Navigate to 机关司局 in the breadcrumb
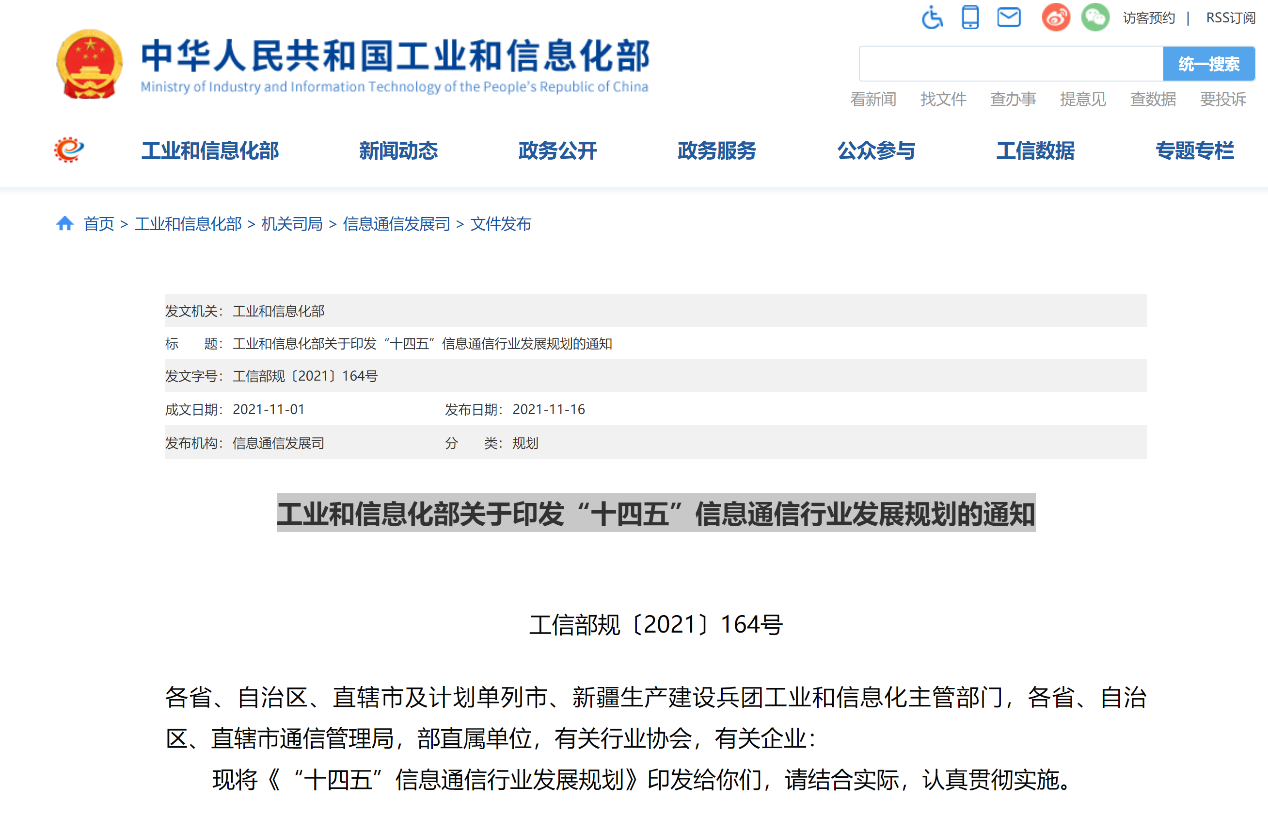The image size is (1268, 819). (292, 223)
